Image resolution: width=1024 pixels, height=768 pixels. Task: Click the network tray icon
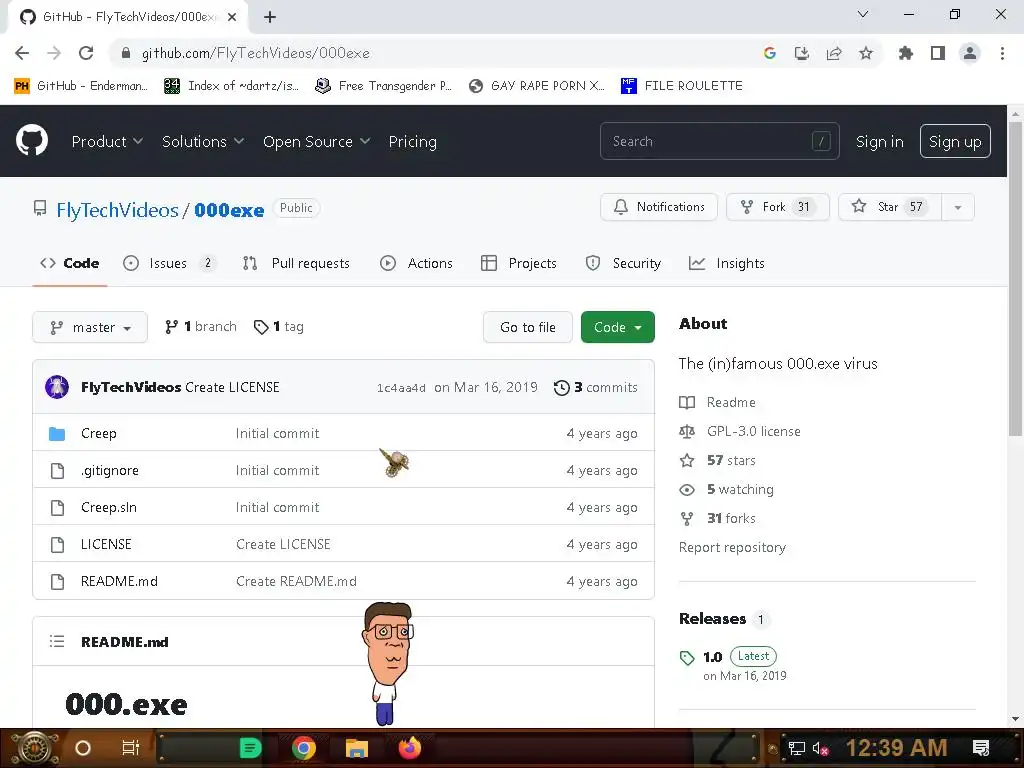pos(796,748)
